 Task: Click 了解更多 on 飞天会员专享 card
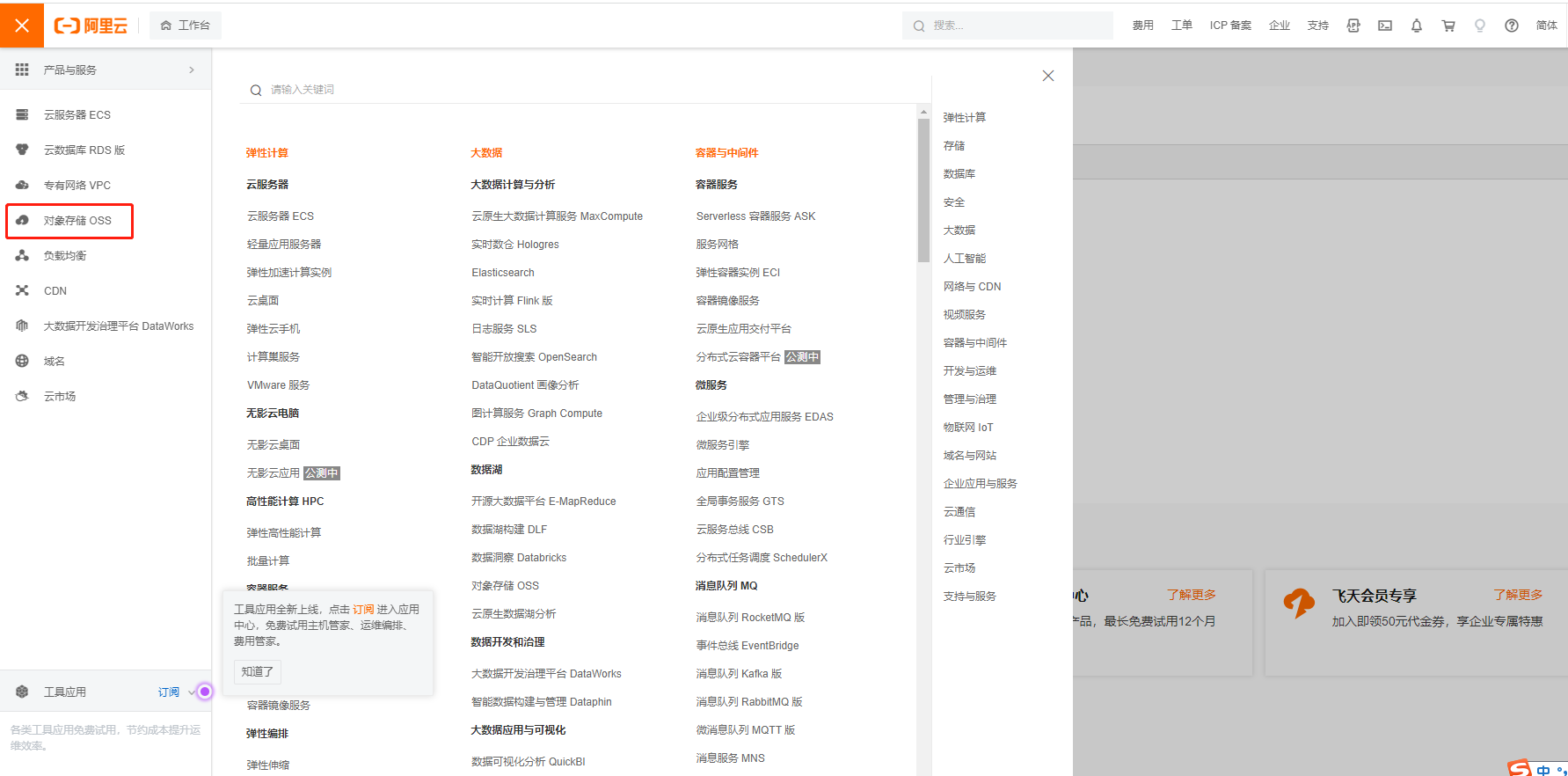tap(1518, 595)
